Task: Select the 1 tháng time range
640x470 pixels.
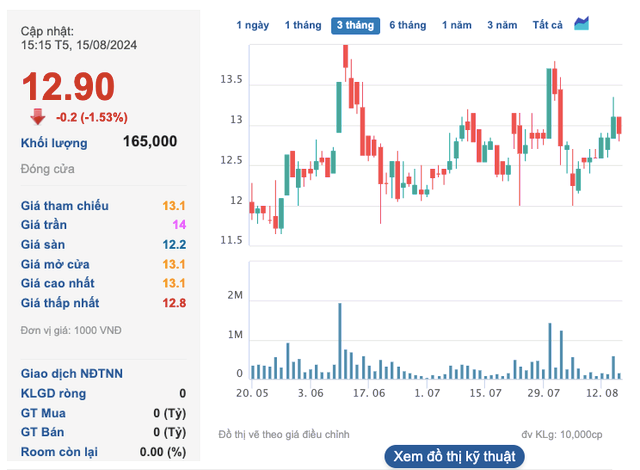Action: (x=302, y=25)
